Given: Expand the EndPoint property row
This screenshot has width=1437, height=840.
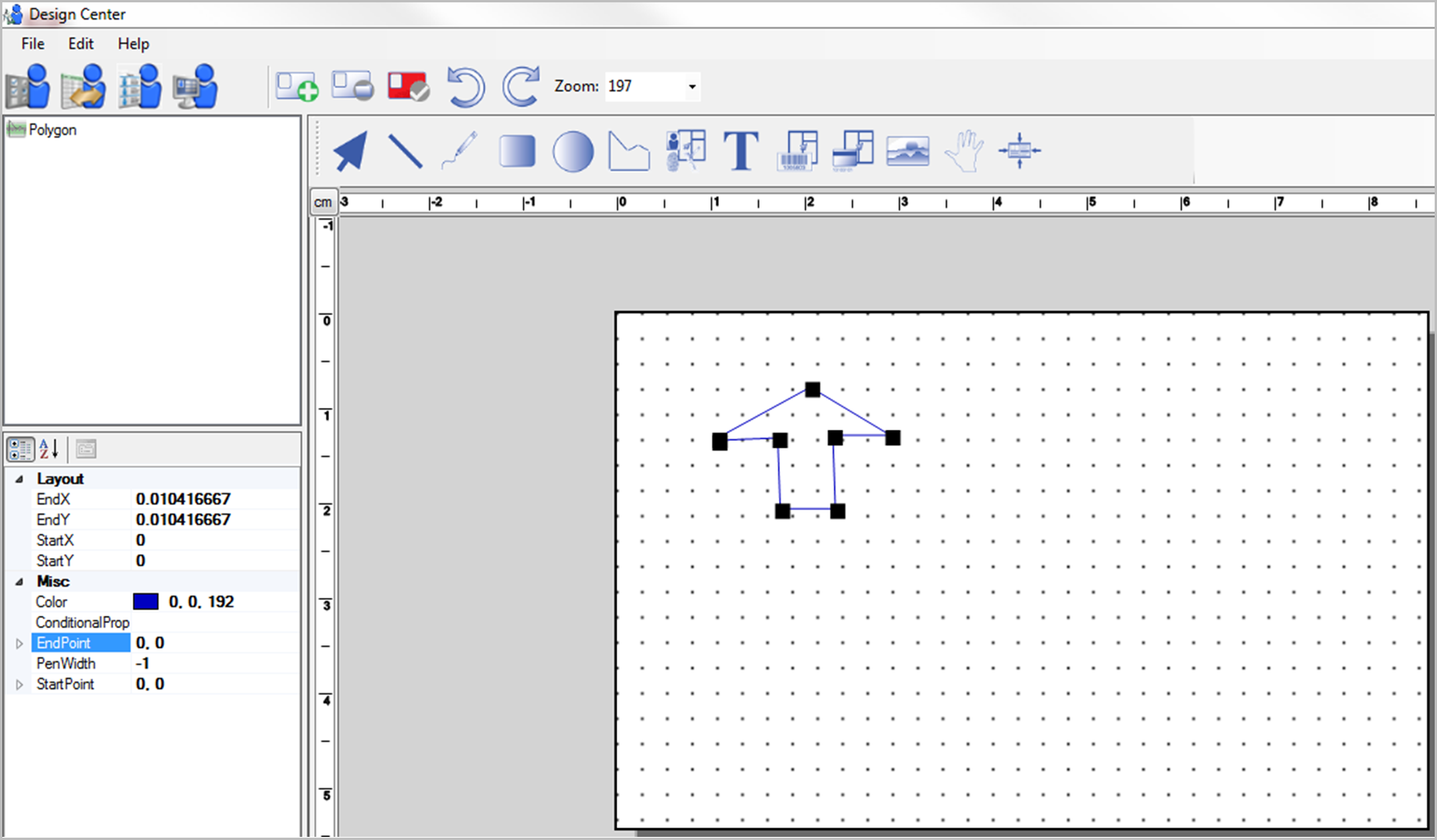Looking at the screenshot, I should pos(19,642).
